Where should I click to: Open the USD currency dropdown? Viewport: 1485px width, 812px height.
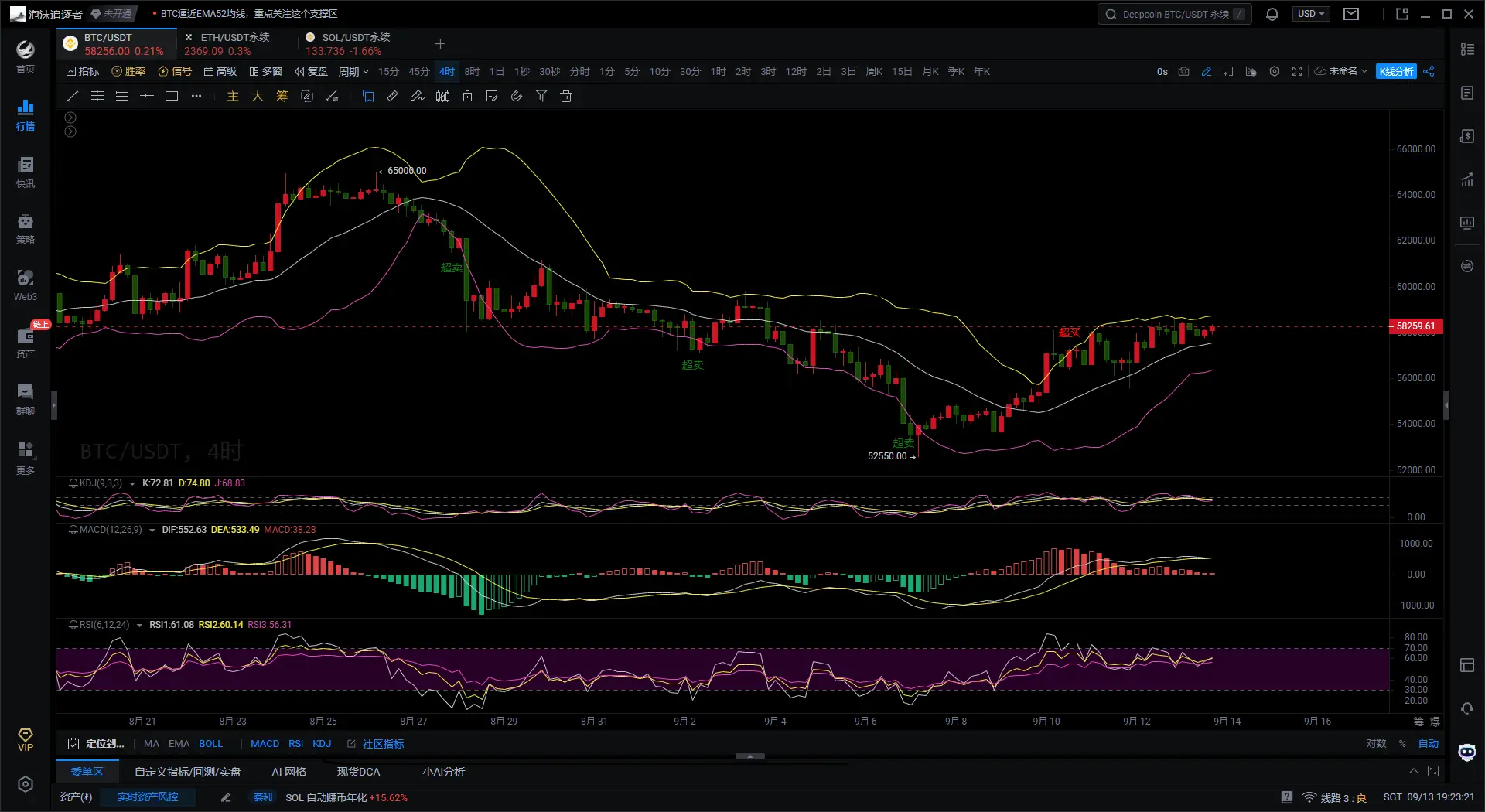[x=1310, y=14]
